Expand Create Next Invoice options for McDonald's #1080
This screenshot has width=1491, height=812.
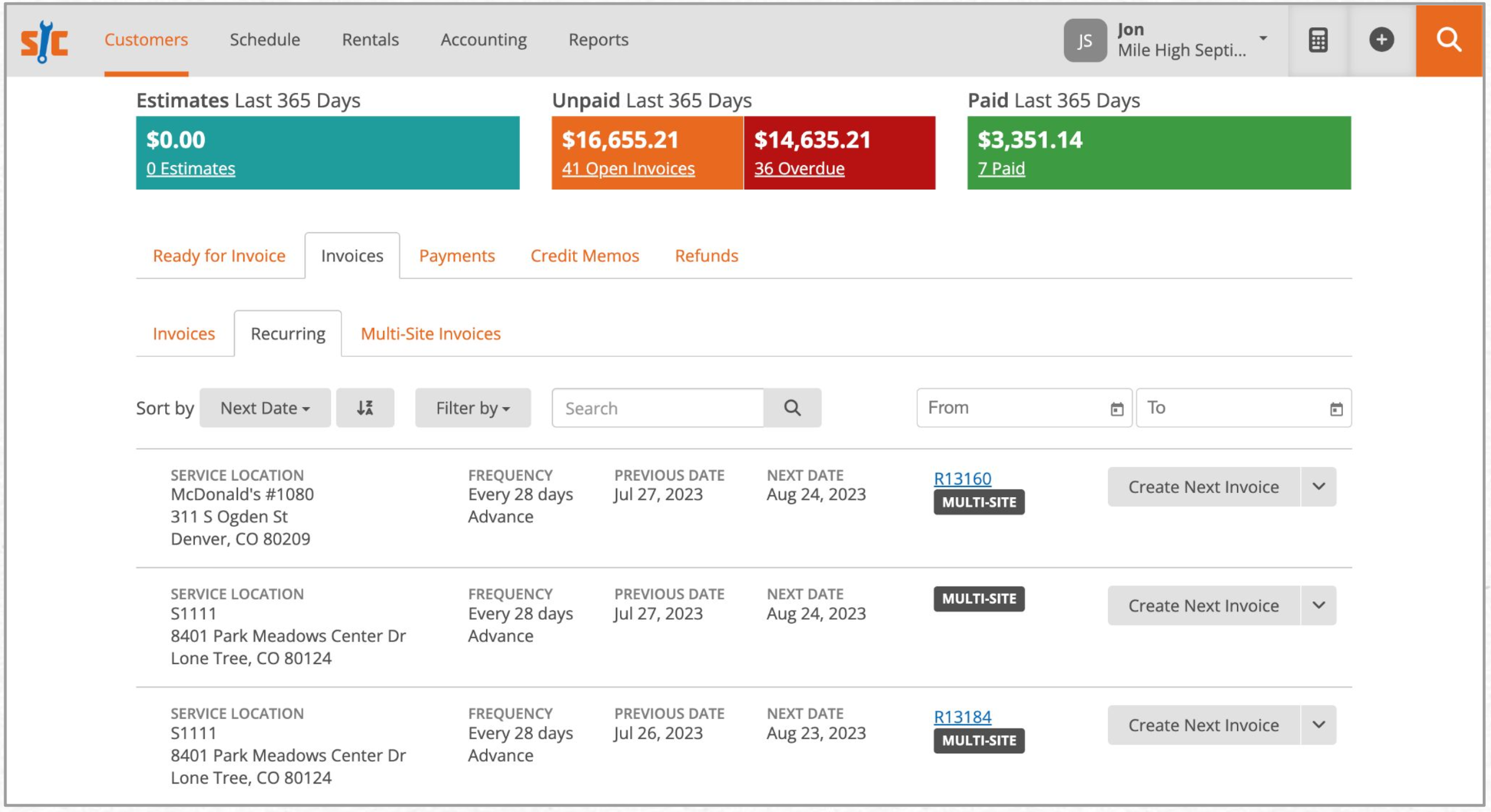pyautogui.click(x=1319, y=486)
